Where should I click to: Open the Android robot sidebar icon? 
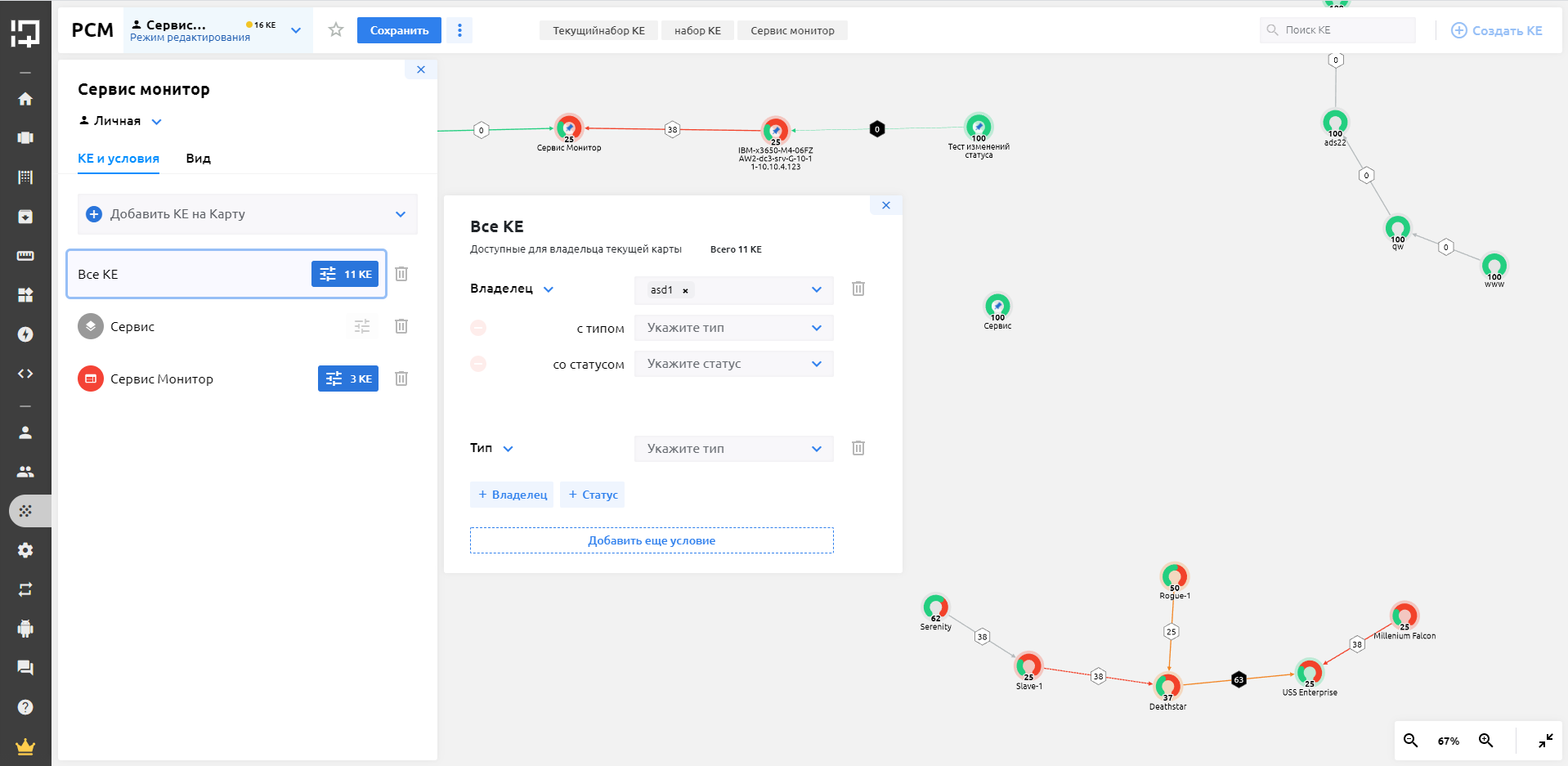25,629
